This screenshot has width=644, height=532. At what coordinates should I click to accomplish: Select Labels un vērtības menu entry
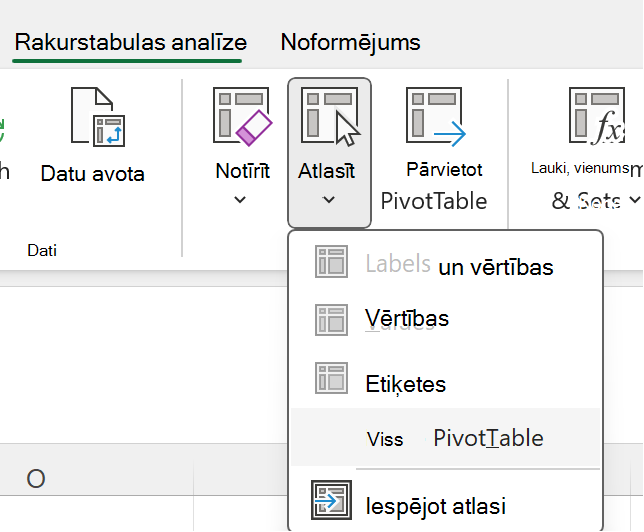click(x=446, y=263)
